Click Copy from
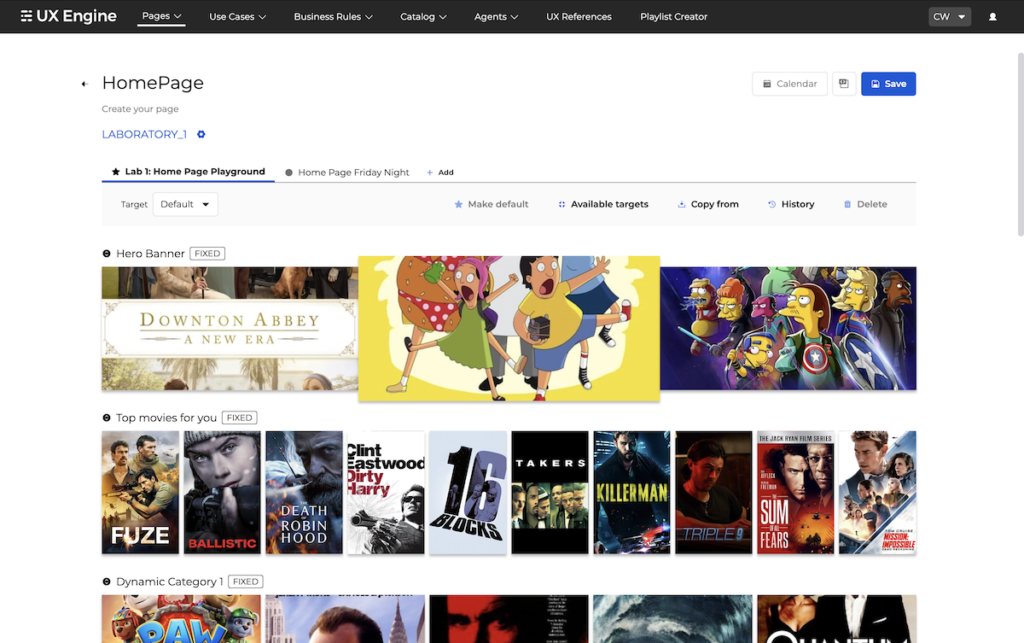This screenshot has height=643, width=1024. (708, 204)
